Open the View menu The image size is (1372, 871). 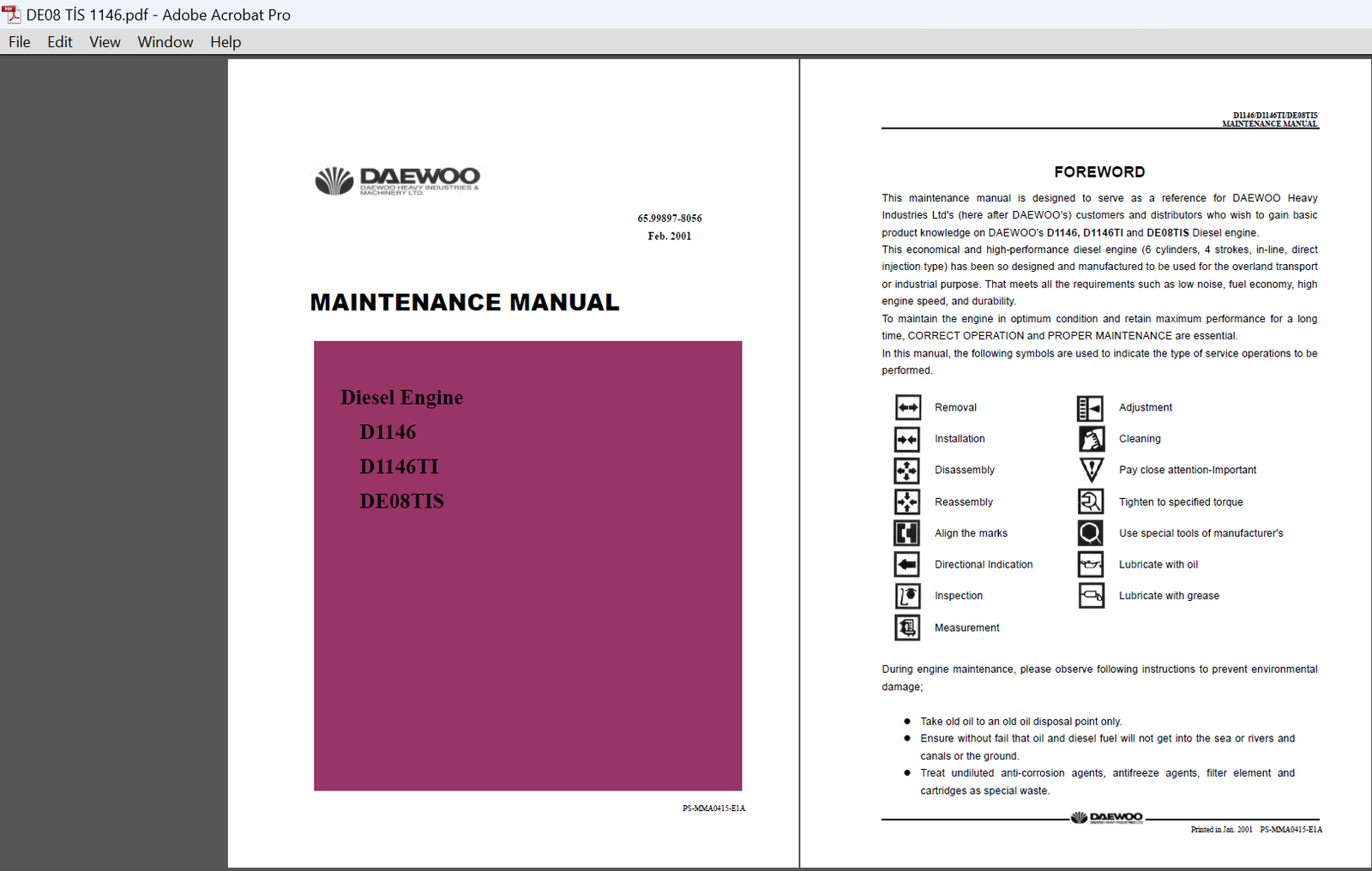[105, 42]
